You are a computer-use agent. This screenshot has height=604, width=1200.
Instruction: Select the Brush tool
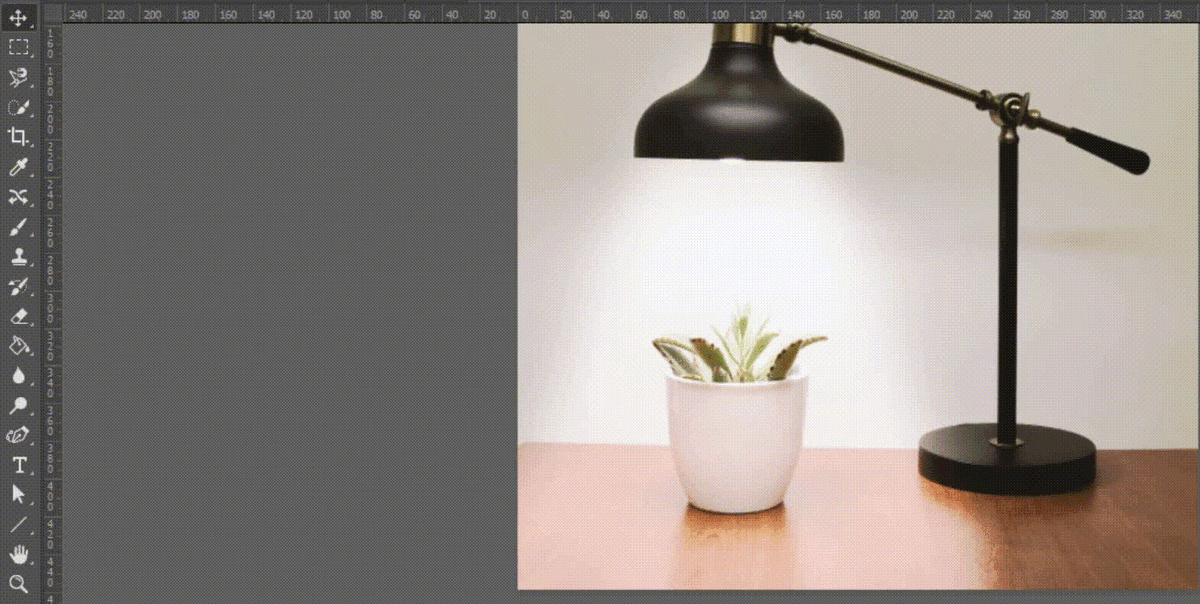pyautogui.click(x=19, y=227)
